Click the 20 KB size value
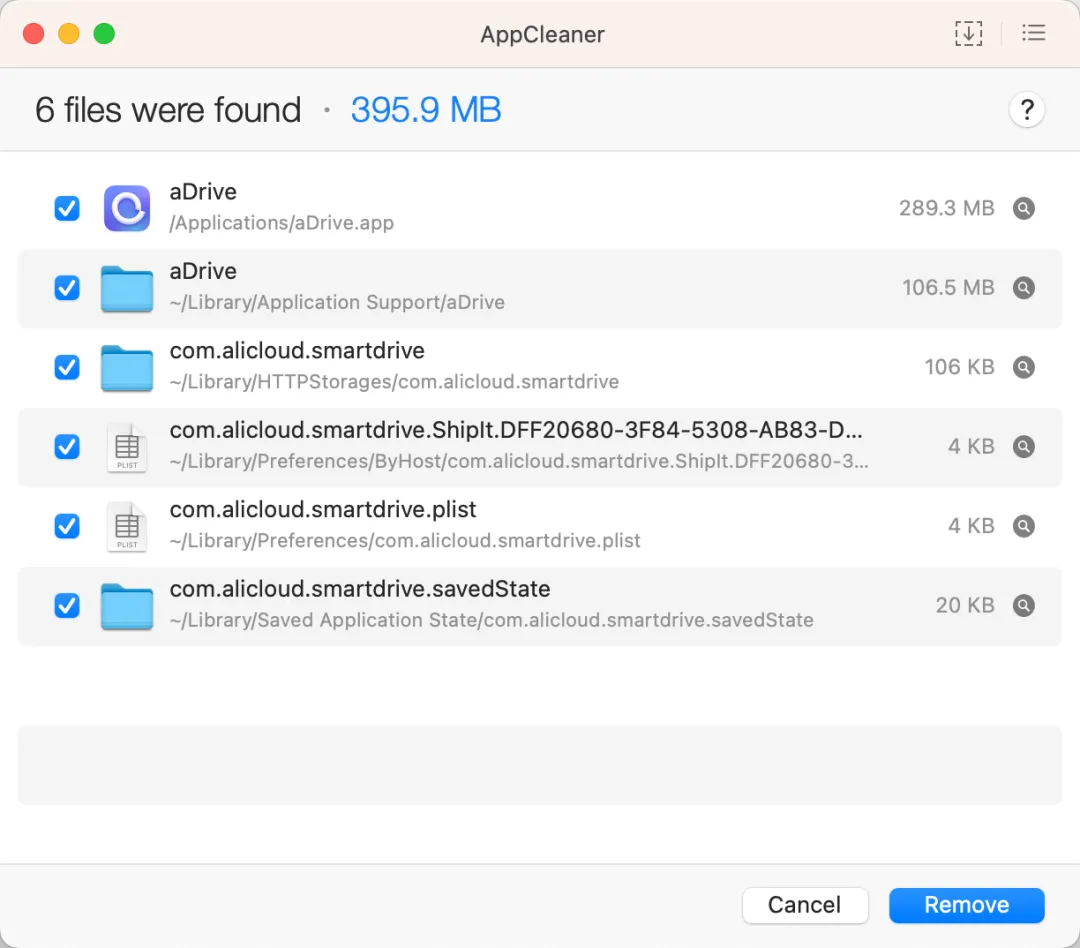 [x=965, y=606]
